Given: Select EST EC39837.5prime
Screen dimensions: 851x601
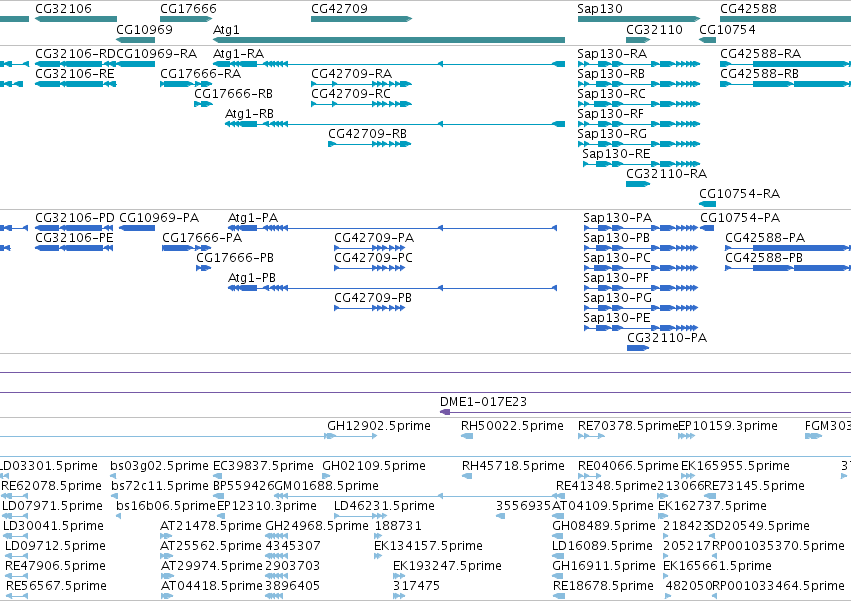Looking at the screenshot, I should [x=217, y=476].
